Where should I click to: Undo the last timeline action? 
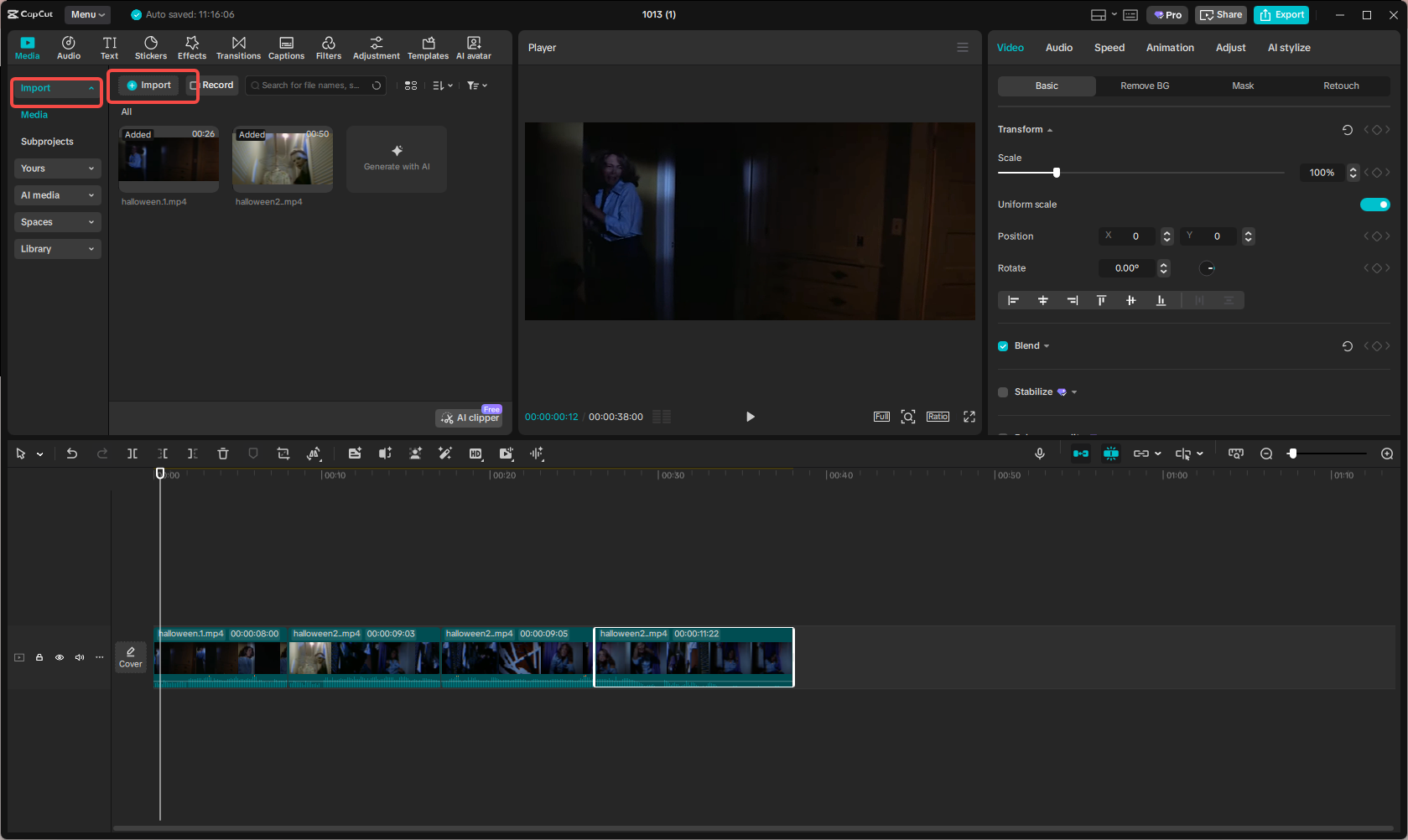point(72,454)
